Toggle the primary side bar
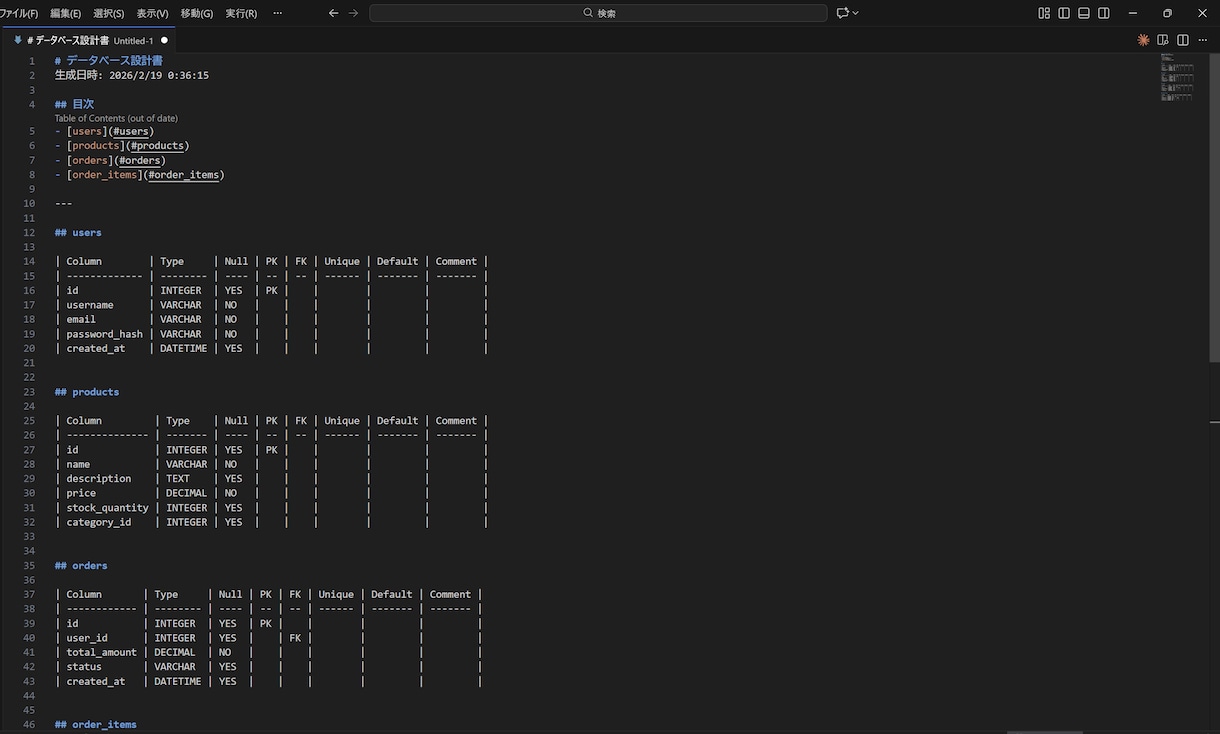Screen dimensions: 1220x734 tap(1064, 13)
